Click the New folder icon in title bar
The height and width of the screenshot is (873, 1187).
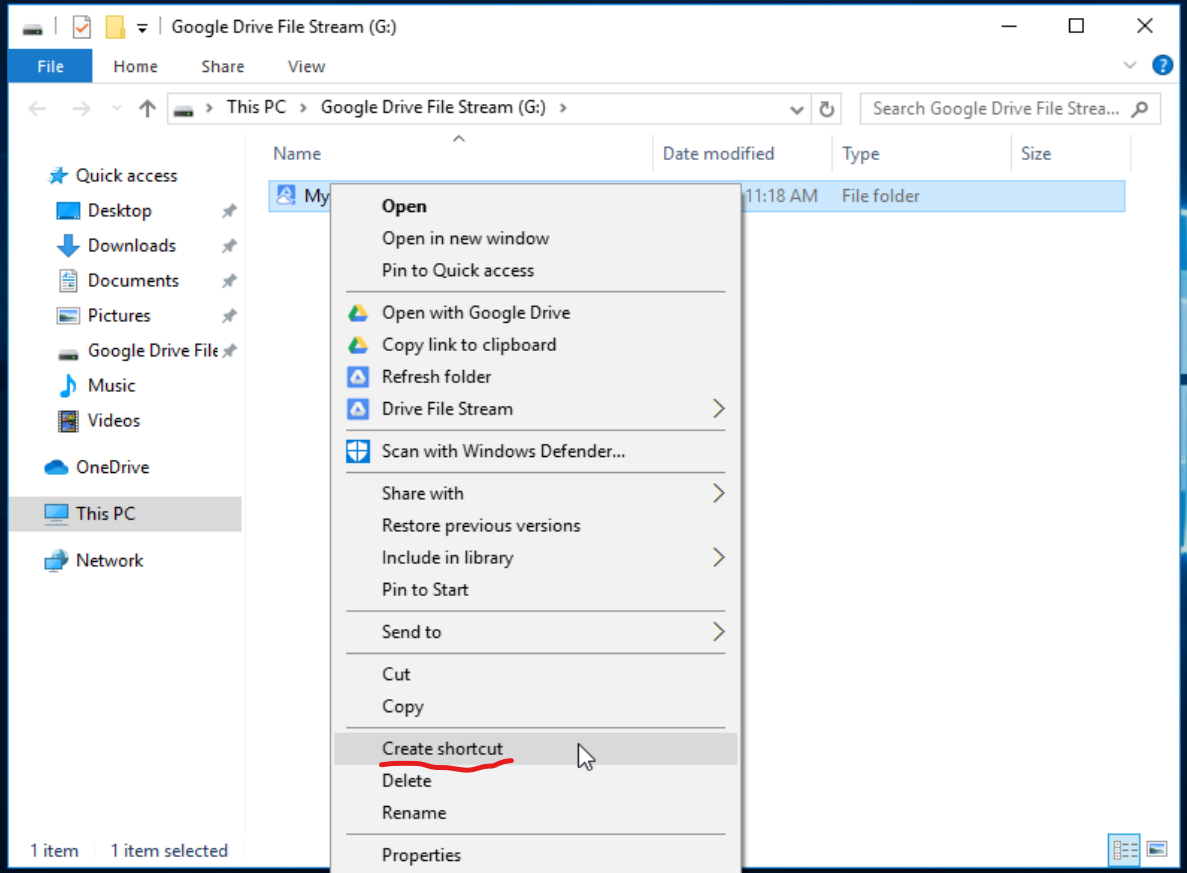115,27
